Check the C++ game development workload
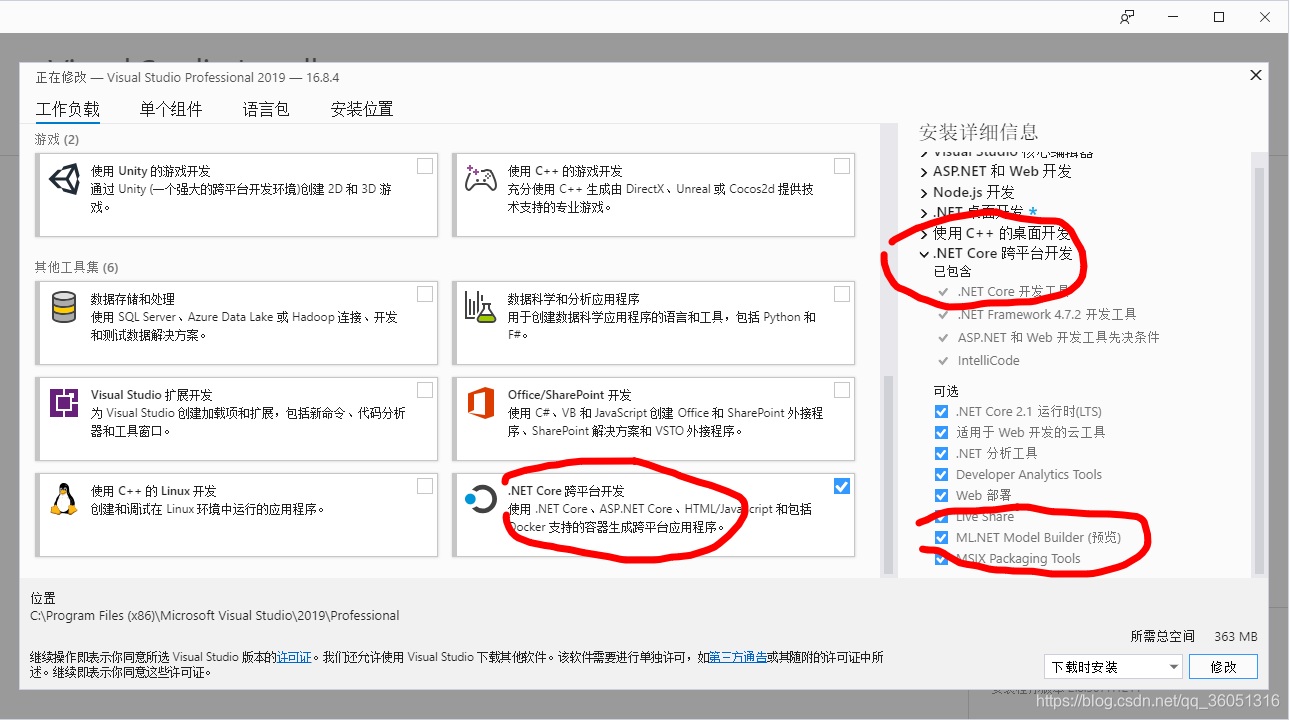Viewport: 1290px width, 720px height. pos(842,166)
